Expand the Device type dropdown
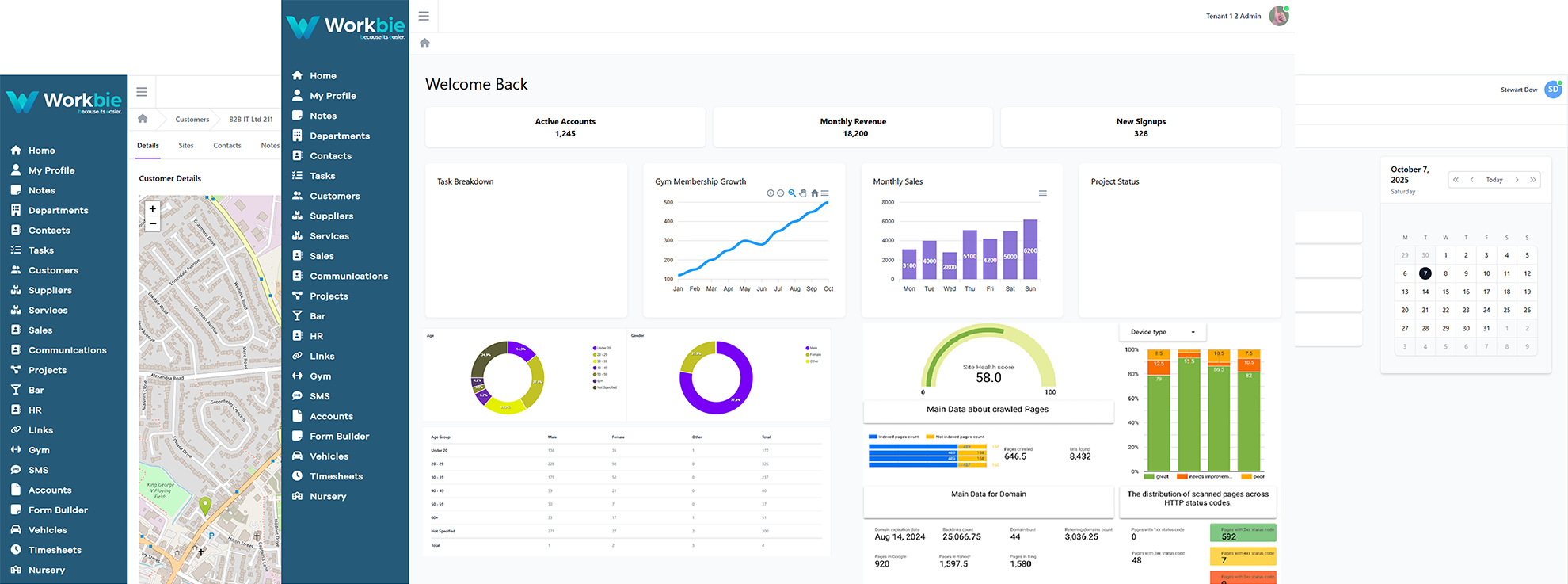 [1163, 332]
